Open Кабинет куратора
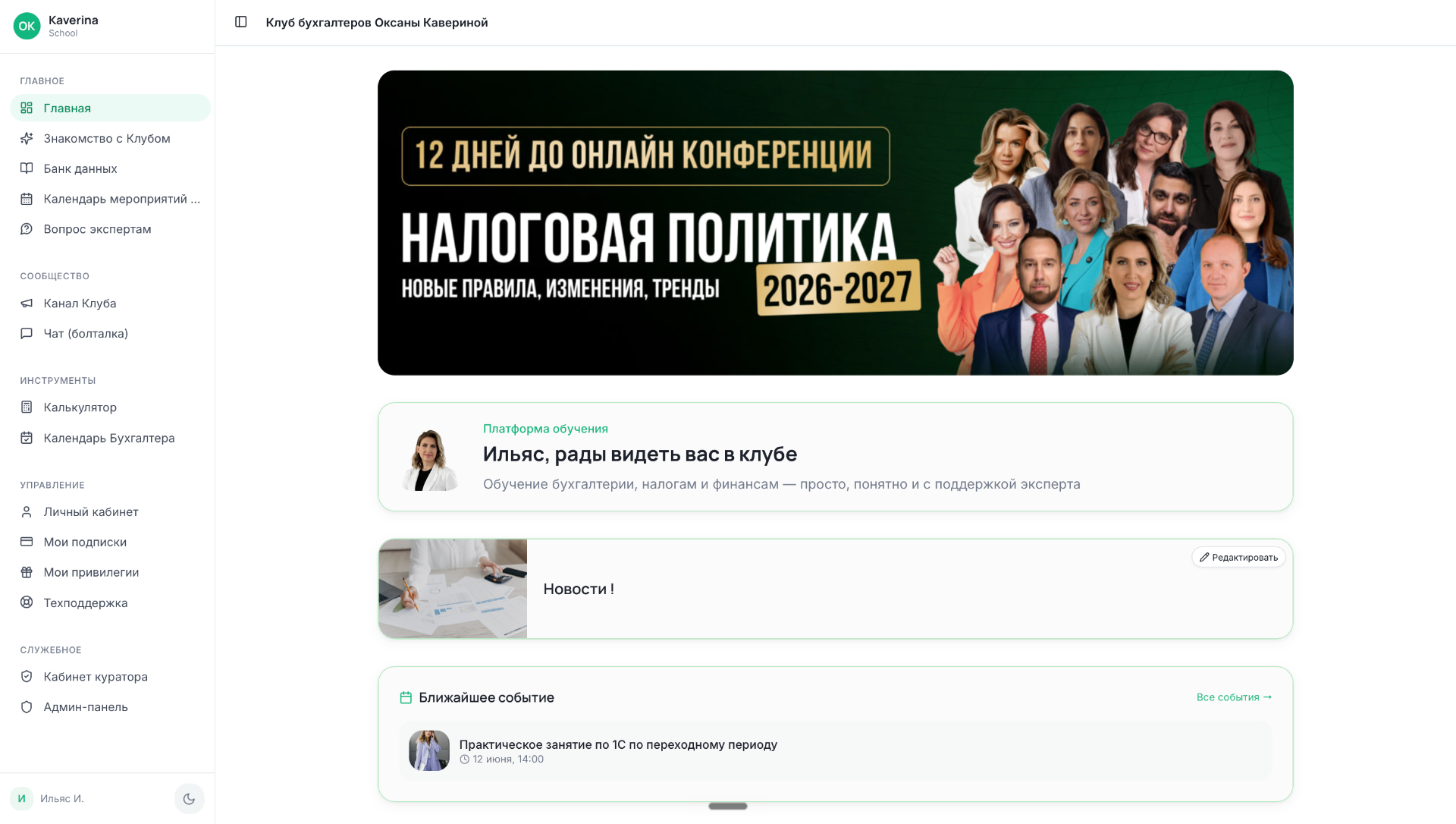The width and height of the screenshot is (1456, 824). [x=110, y=677]
